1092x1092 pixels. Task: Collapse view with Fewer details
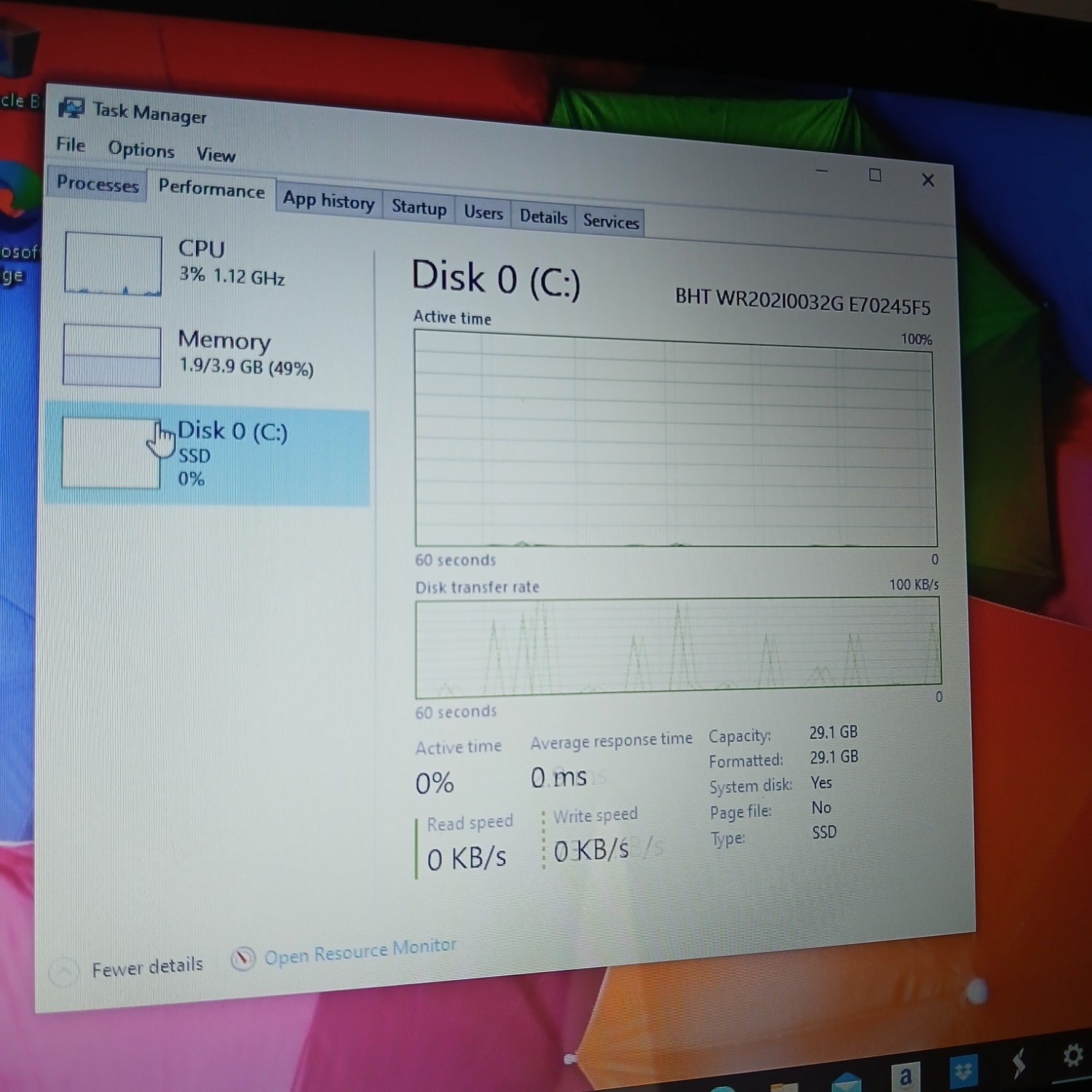pos(146,968)
